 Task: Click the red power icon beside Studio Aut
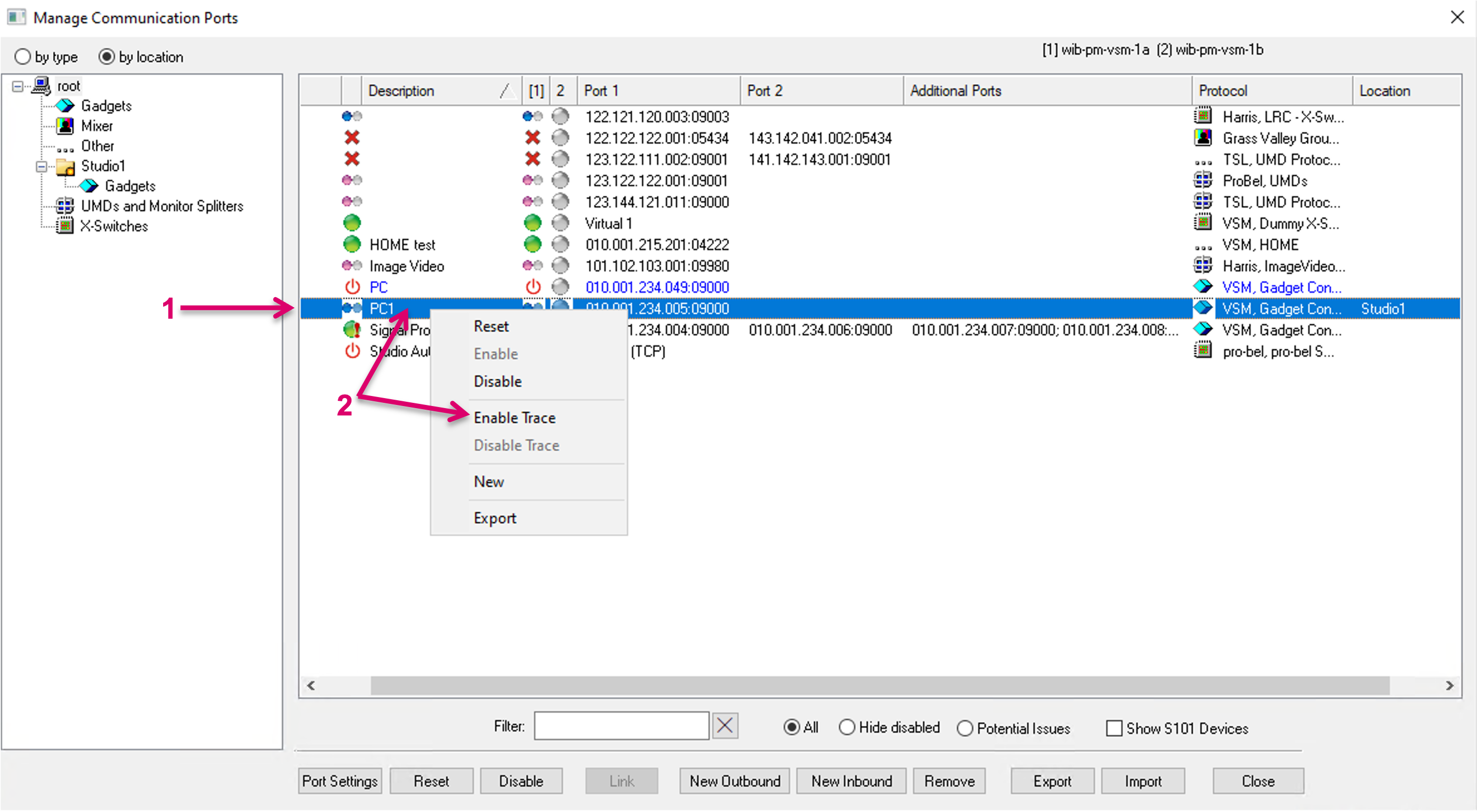[353, 351]
